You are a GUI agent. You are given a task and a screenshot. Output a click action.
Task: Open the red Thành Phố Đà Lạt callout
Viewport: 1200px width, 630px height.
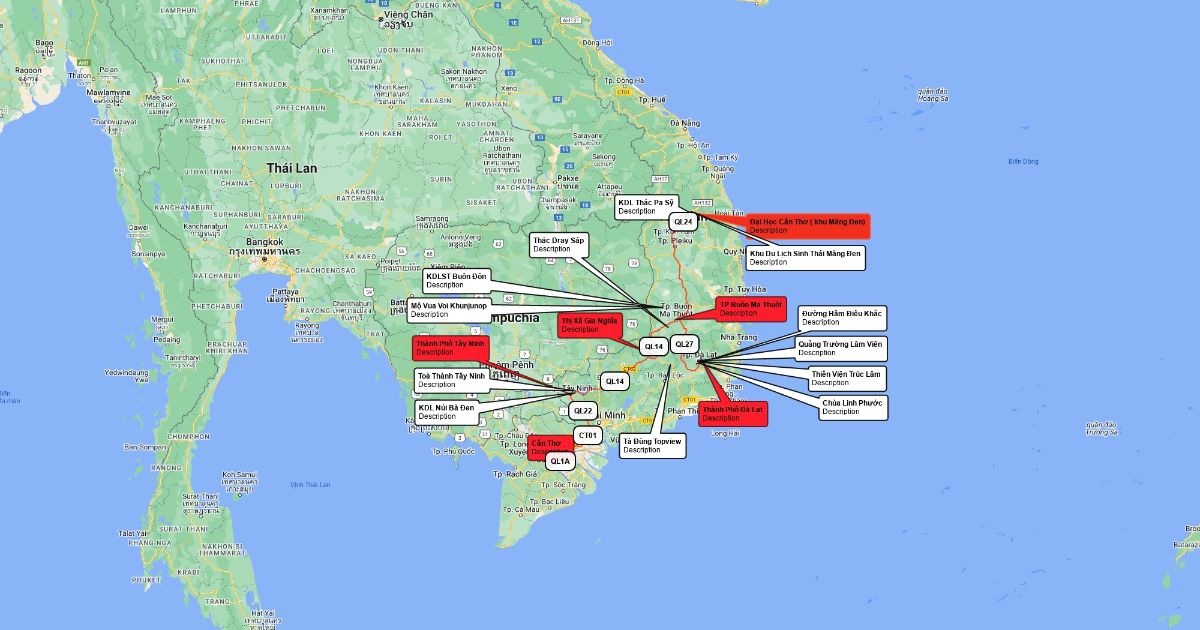point(732,414)
